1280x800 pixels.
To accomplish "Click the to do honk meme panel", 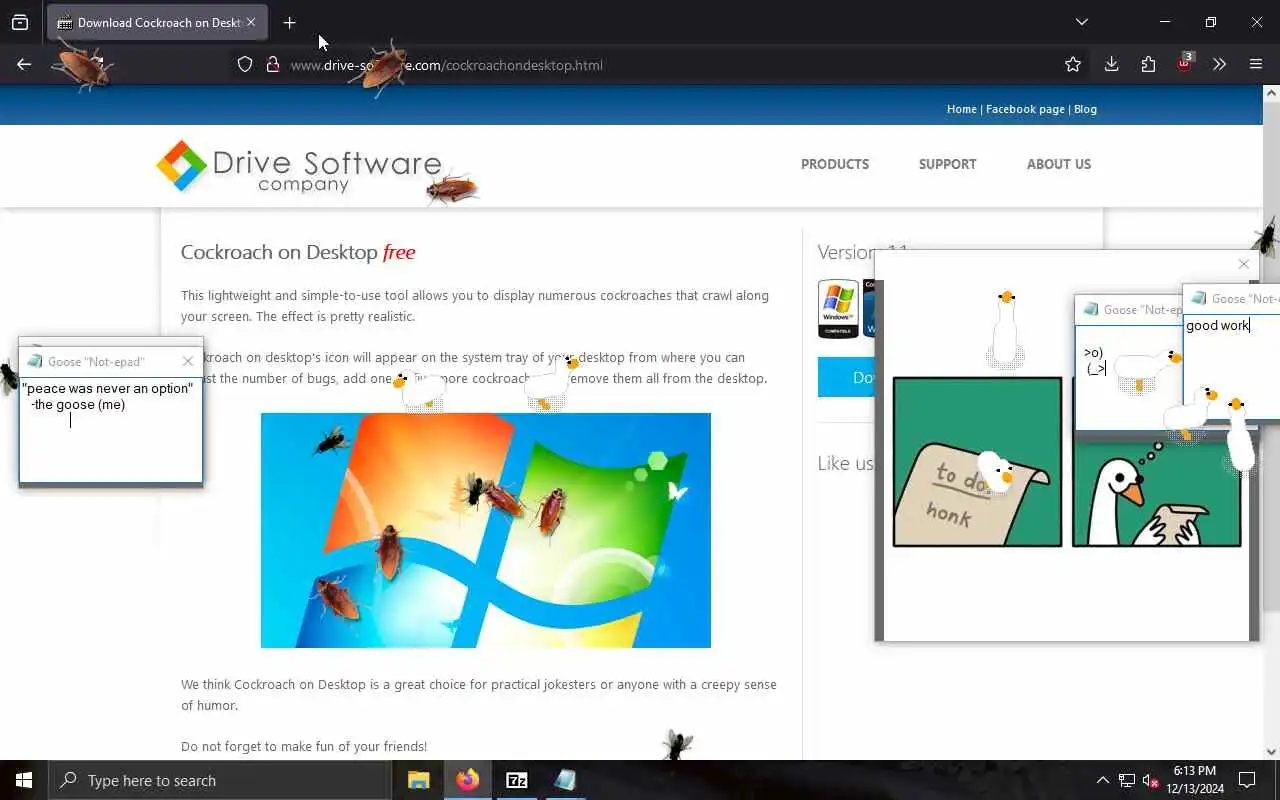I will [x=977, y=462].
